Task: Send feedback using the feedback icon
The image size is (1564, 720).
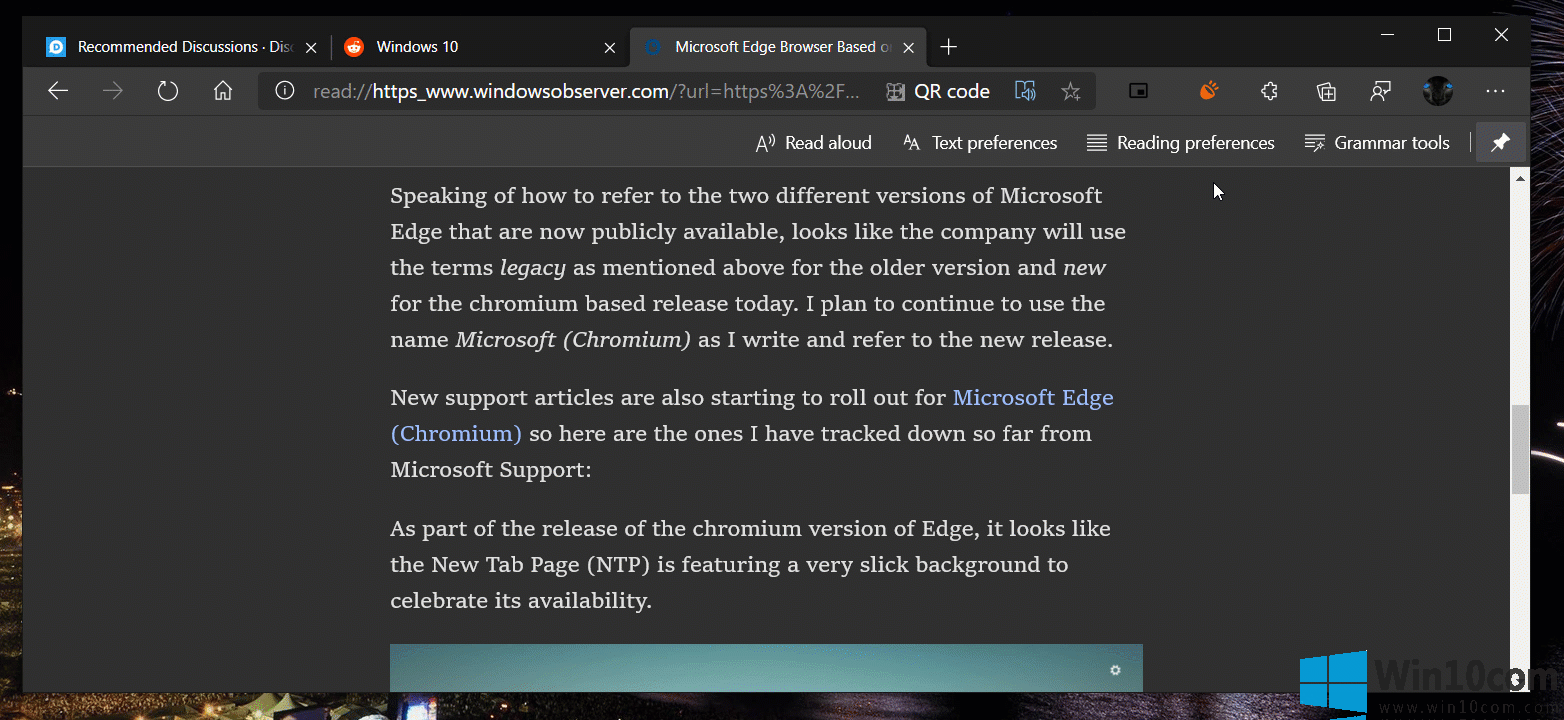Action: click(1380, 91)
